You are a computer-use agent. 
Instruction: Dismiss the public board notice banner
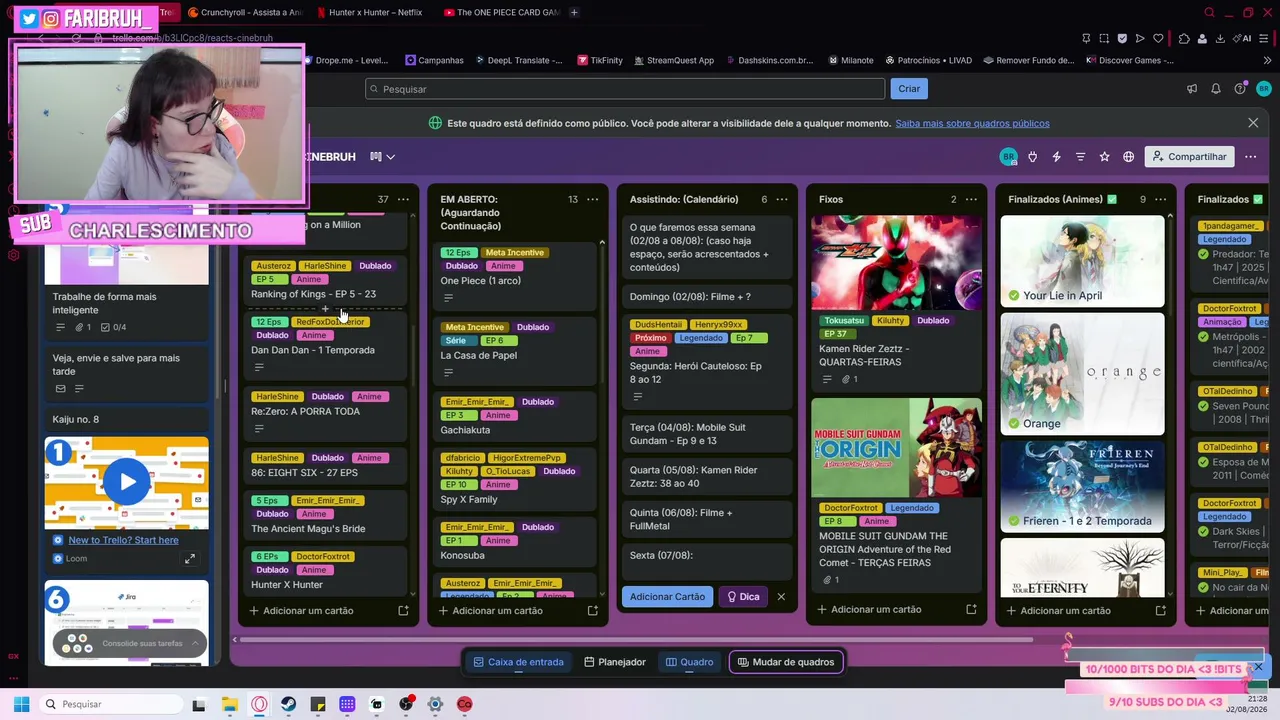coord(1253,123)
